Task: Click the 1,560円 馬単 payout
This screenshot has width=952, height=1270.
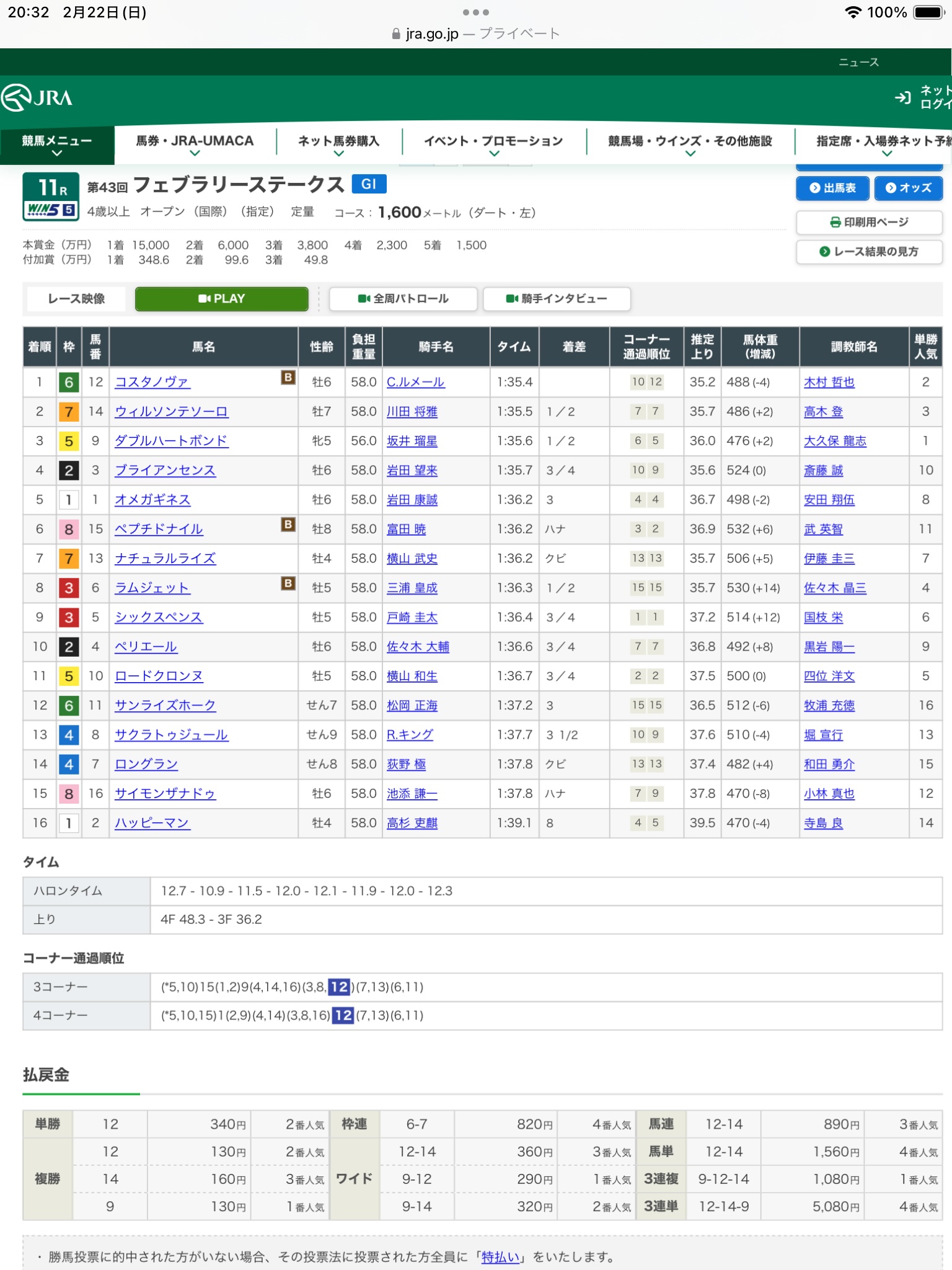Action: point(836,1152)
